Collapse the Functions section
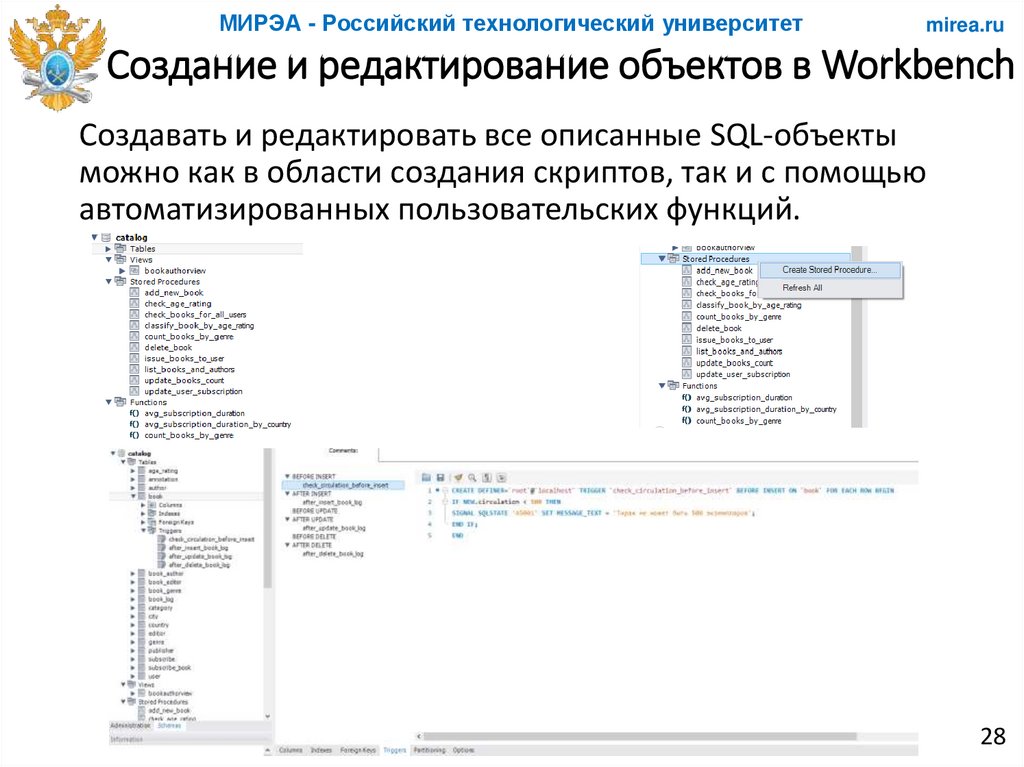1024x767 pixels. point(107,402)
